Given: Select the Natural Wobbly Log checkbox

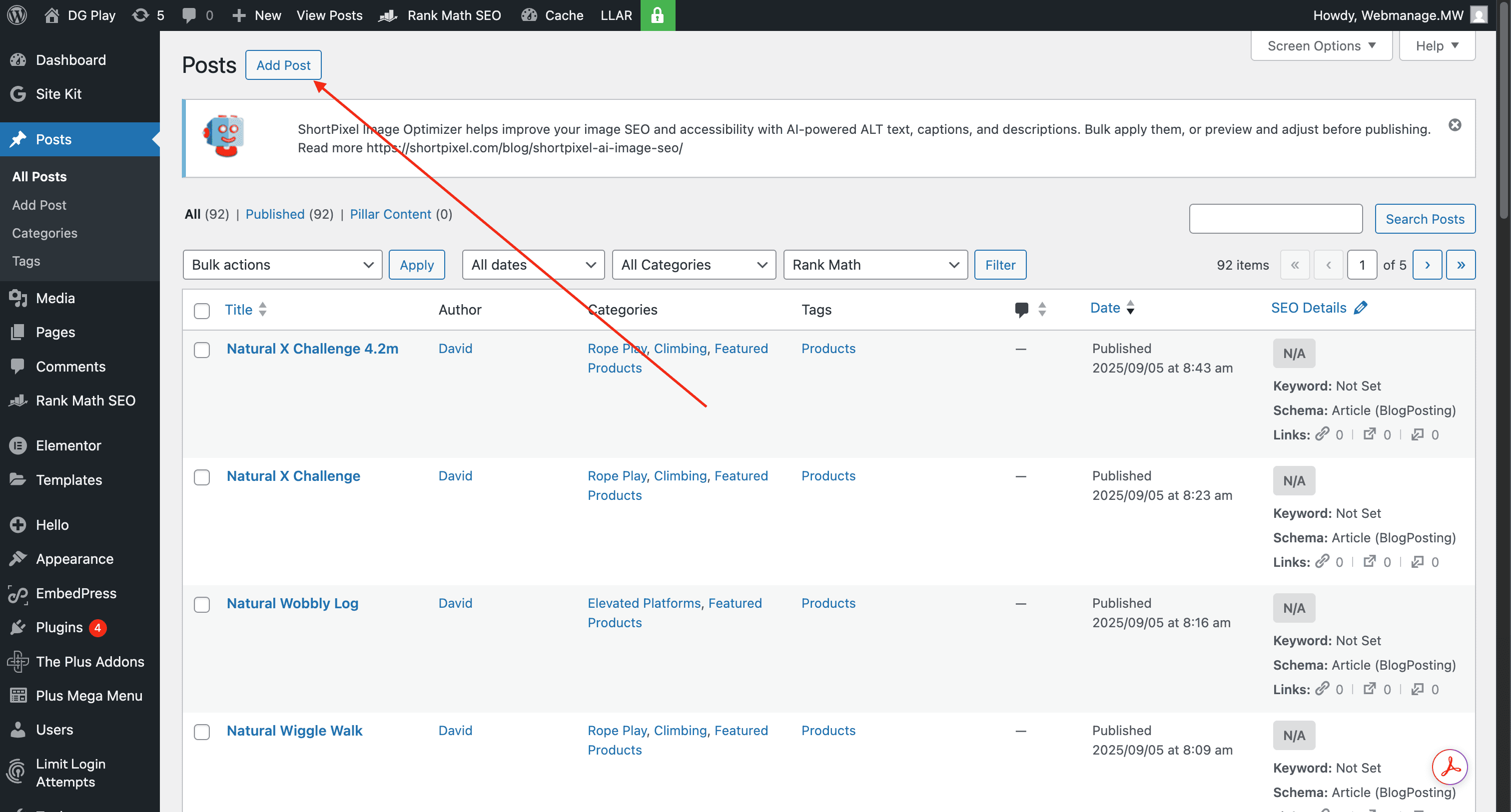Looking at the screenshot, I should (x=202, y=604).
